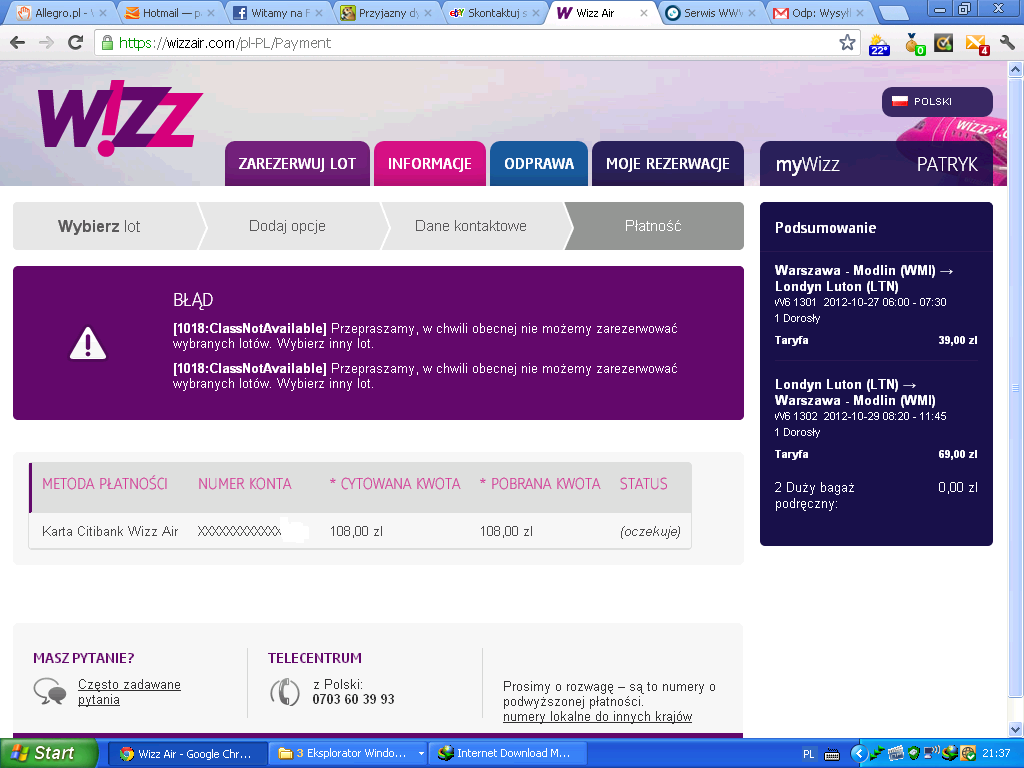
Task: Click the browser forward arrow
Action: point(46,43)
